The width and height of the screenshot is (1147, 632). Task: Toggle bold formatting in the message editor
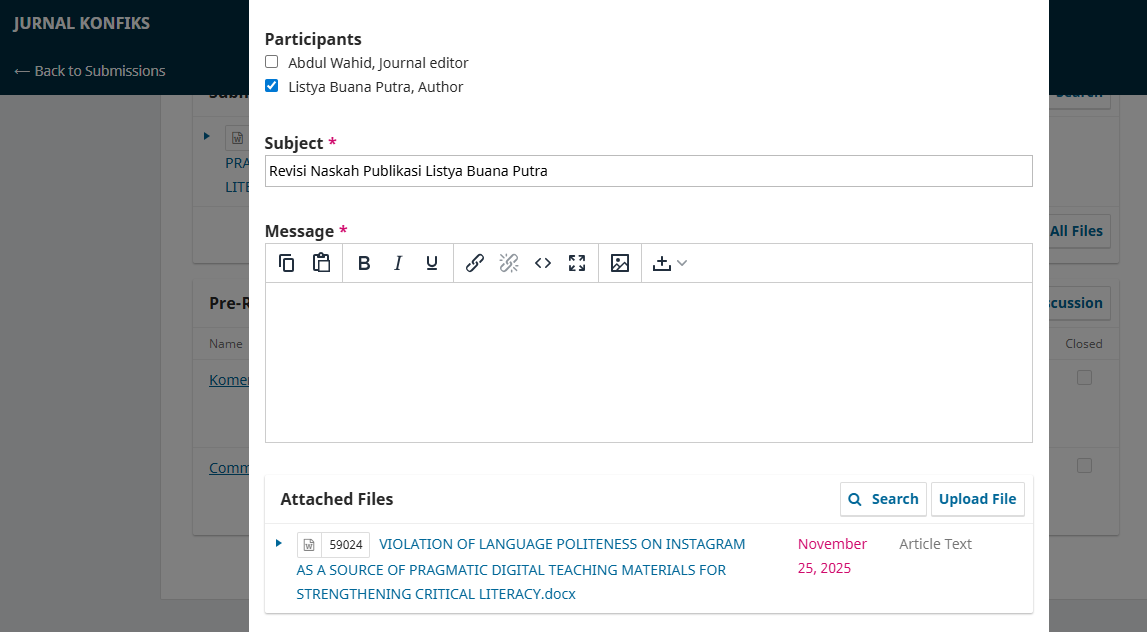(x=364, y=263)
